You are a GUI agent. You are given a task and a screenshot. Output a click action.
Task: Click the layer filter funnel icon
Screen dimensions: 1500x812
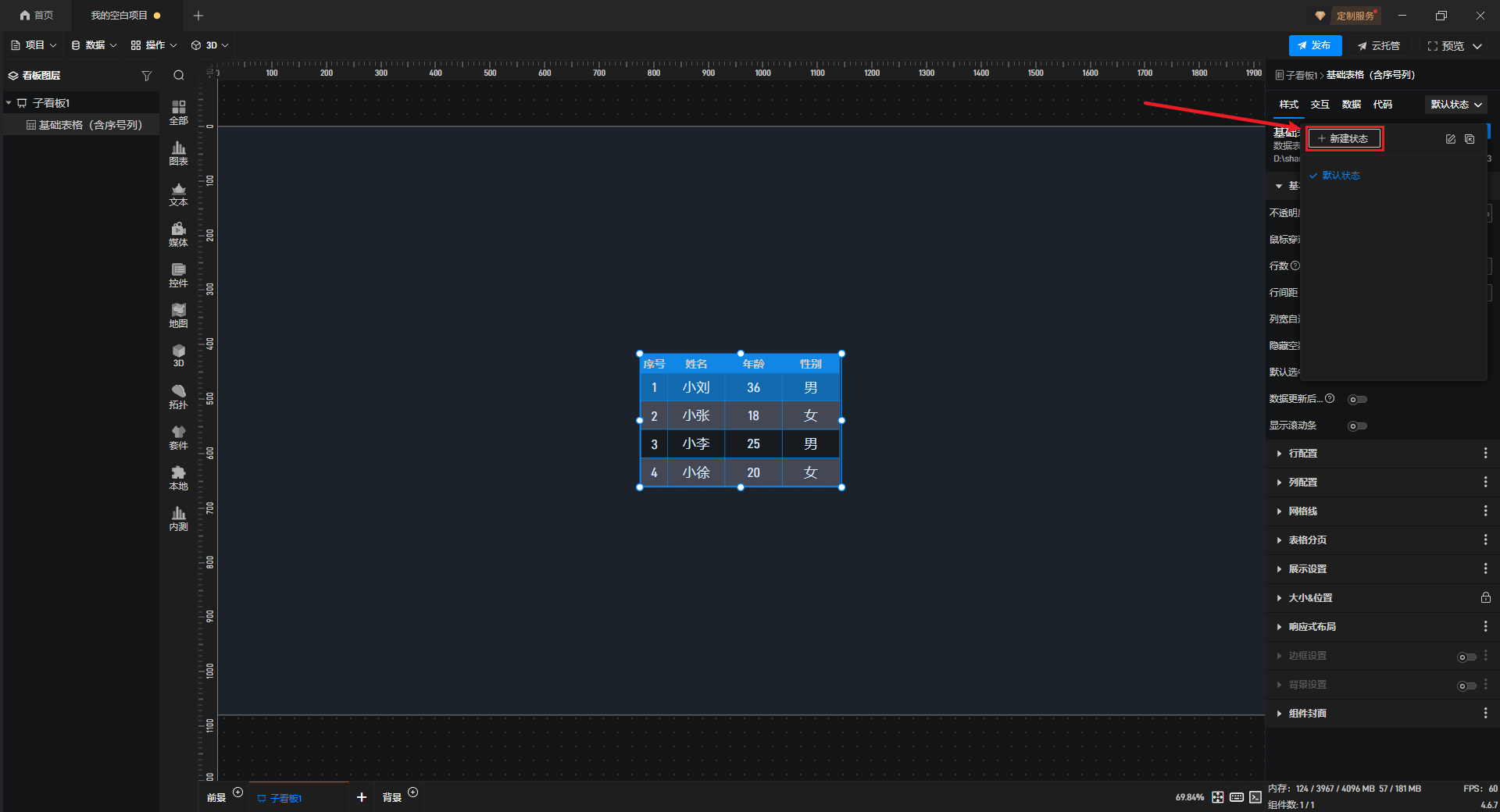point(146,76)
